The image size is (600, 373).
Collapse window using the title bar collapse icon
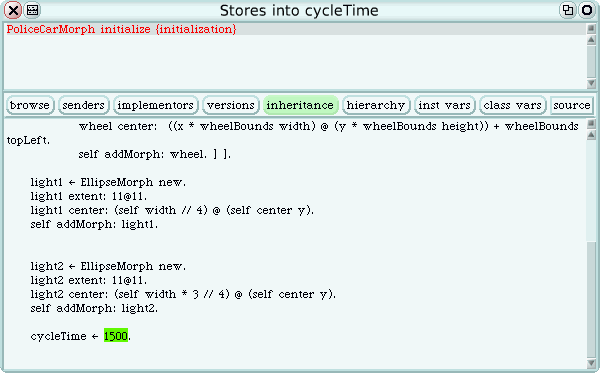pyautogui.click(x=587, y=10)
